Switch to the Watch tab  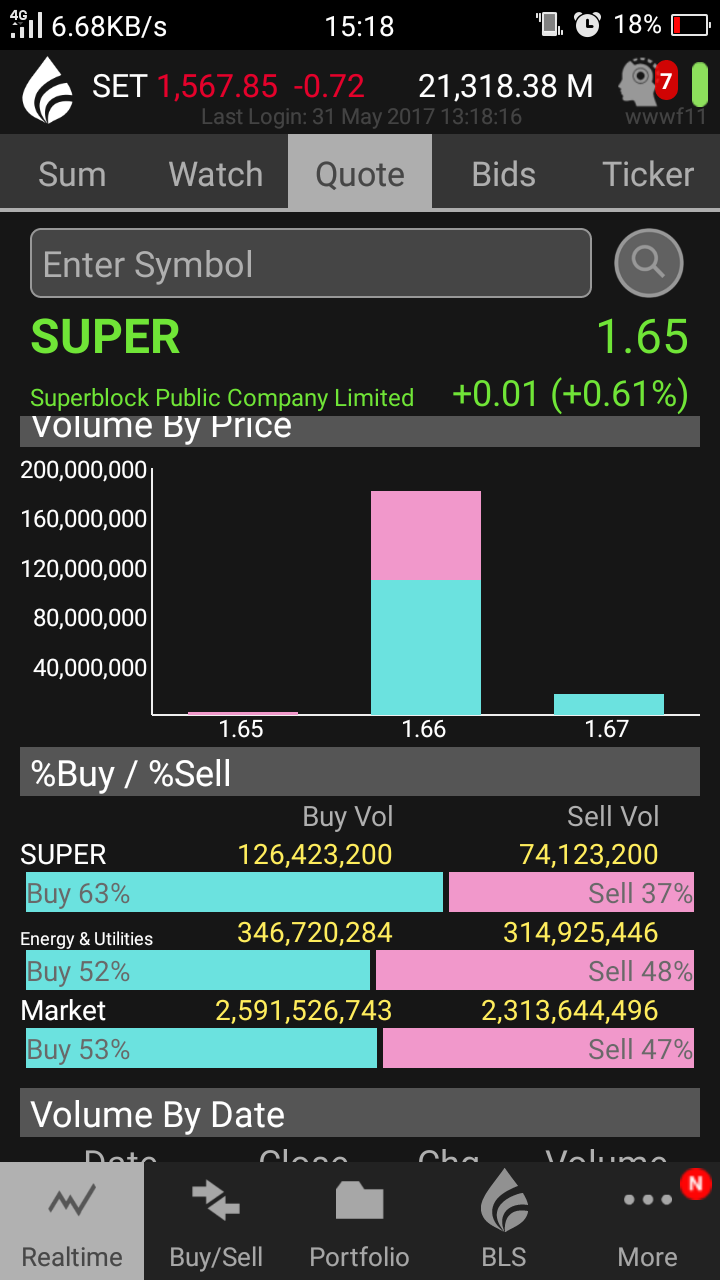(x=216, y=174)
